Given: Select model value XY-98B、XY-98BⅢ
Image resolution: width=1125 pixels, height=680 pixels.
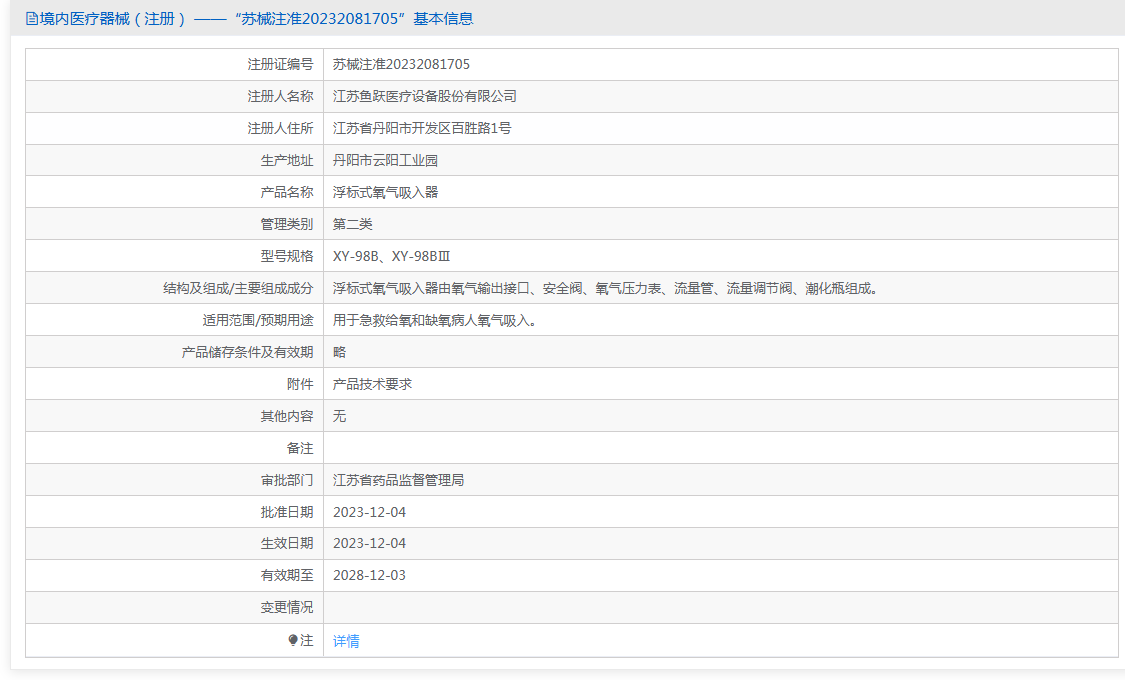Looking at the screenshot, I should (x=391, y=256).
